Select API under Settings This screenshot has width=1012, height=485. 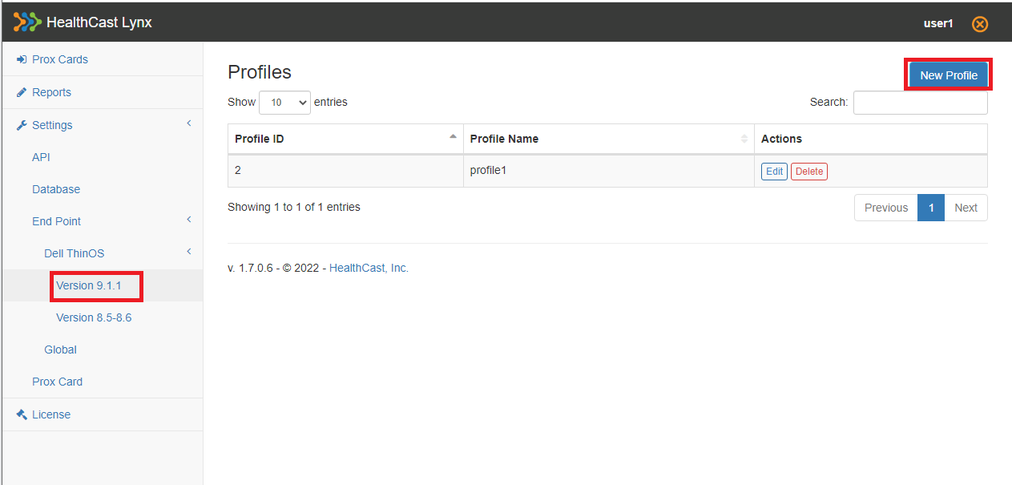[41, 158]
